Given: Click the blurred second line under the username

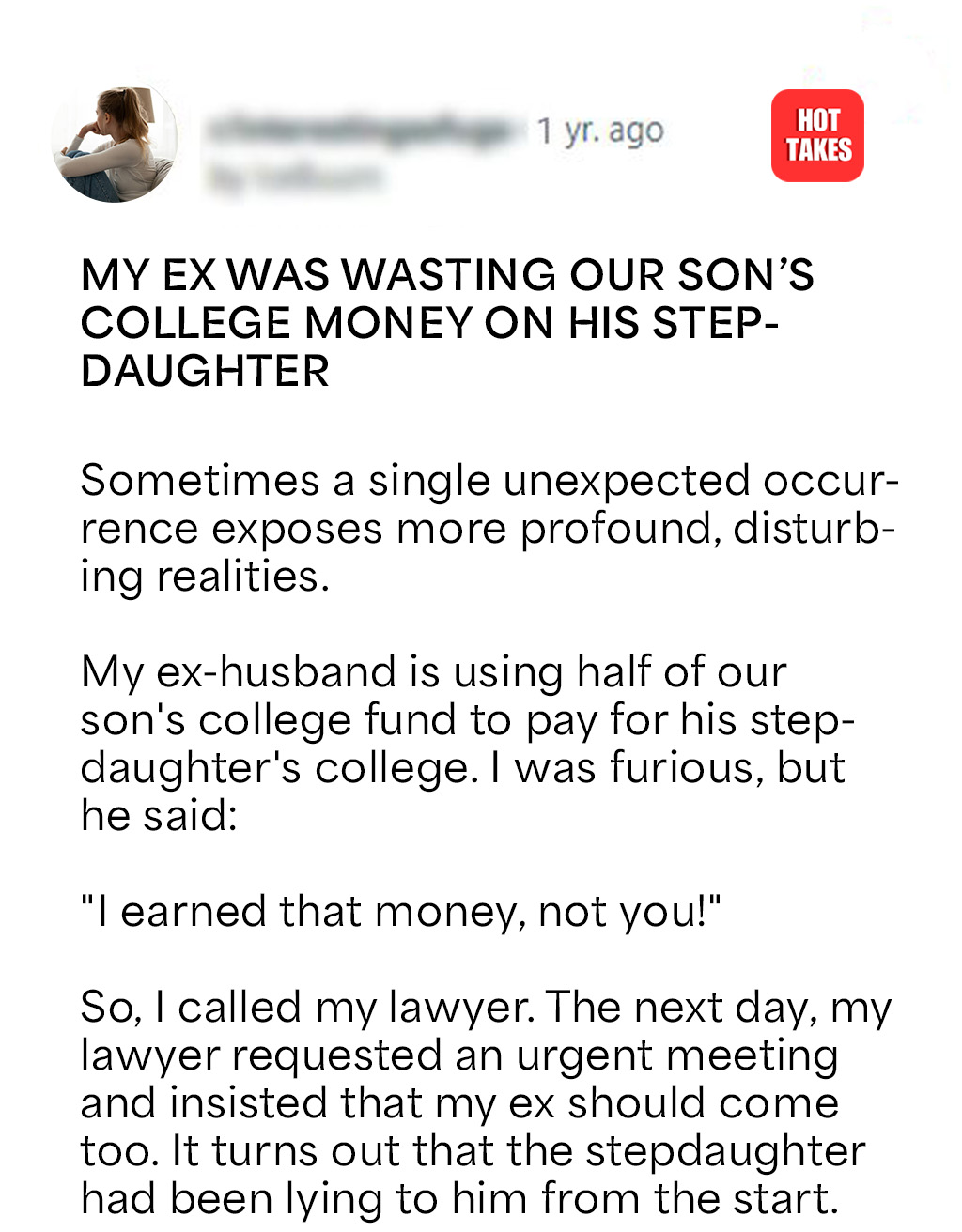Looking at the screenshot, I should 294,177.
